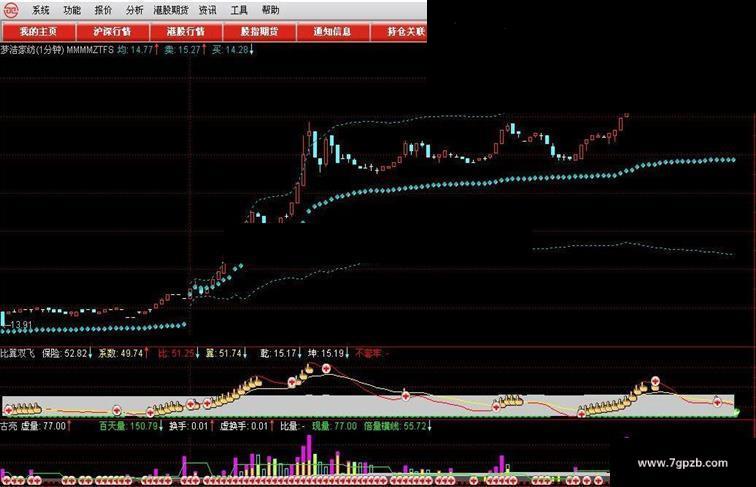Open the 通知信息 button
The width and height of the screenshot is (756, 487).
coord(333,32)
